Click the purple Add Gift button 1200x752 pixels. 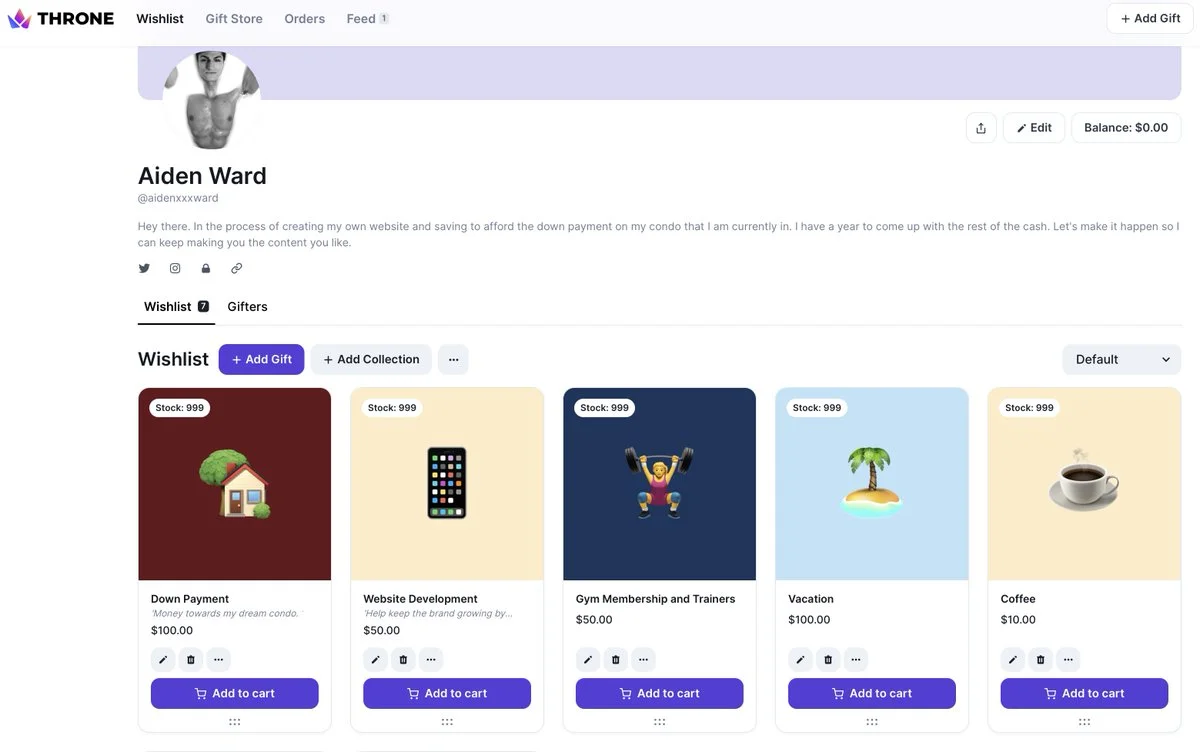click(x=262, y=359)
